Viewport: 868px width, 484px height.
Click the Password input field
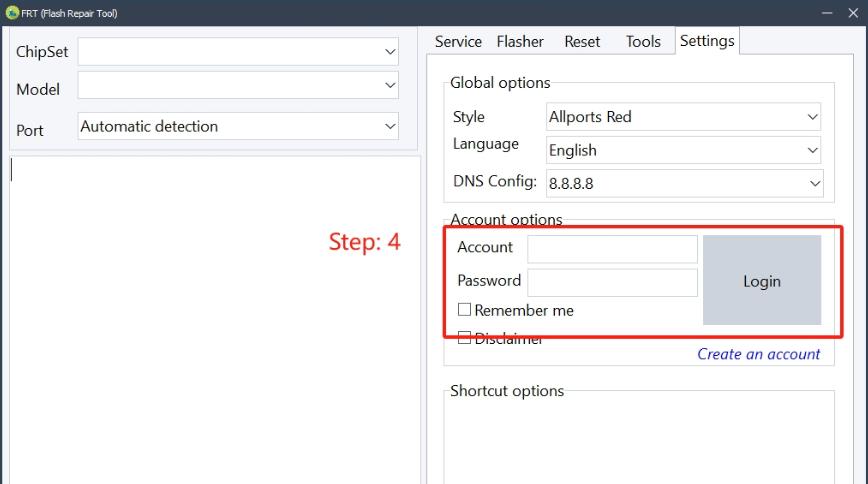pos(612,282)
